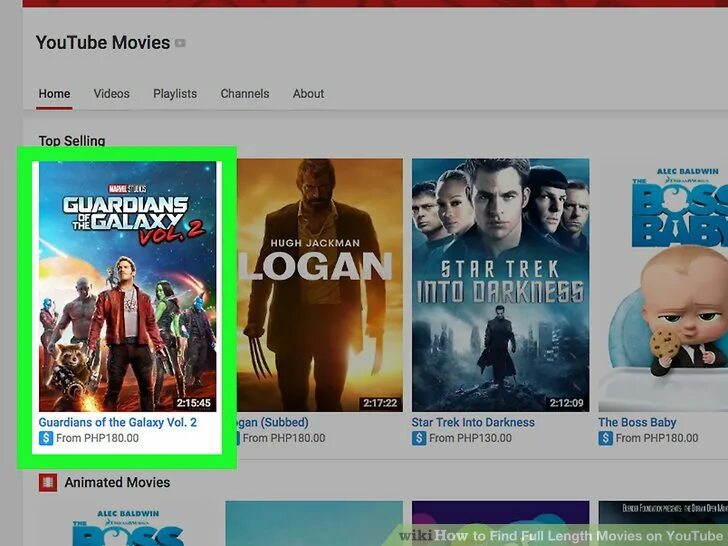
Task: Click the 2:15:45 duration on Guardians poster
Action: click(194, 403)
